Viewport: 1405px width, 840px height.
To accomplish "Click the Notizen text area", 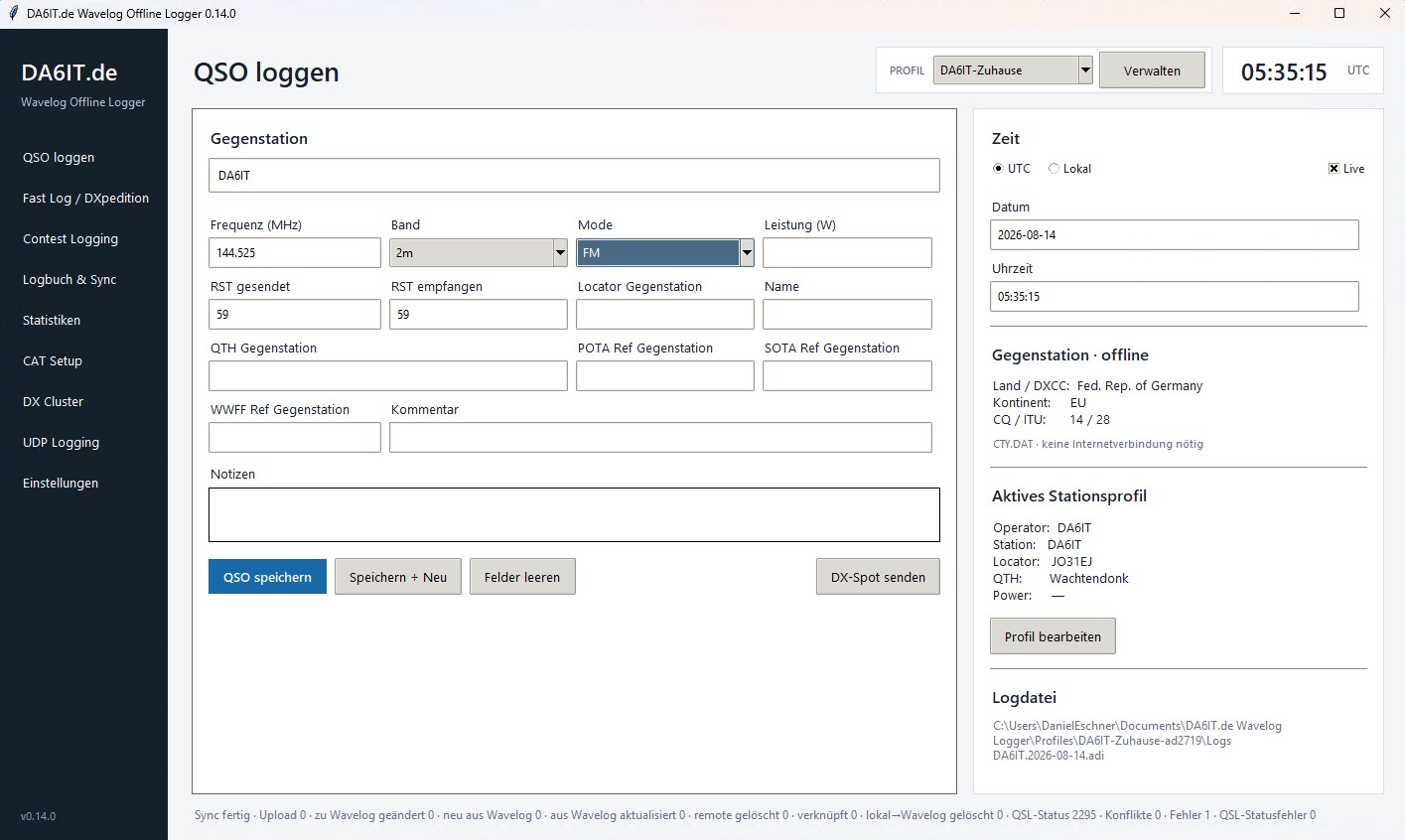I will click(574, 514).
